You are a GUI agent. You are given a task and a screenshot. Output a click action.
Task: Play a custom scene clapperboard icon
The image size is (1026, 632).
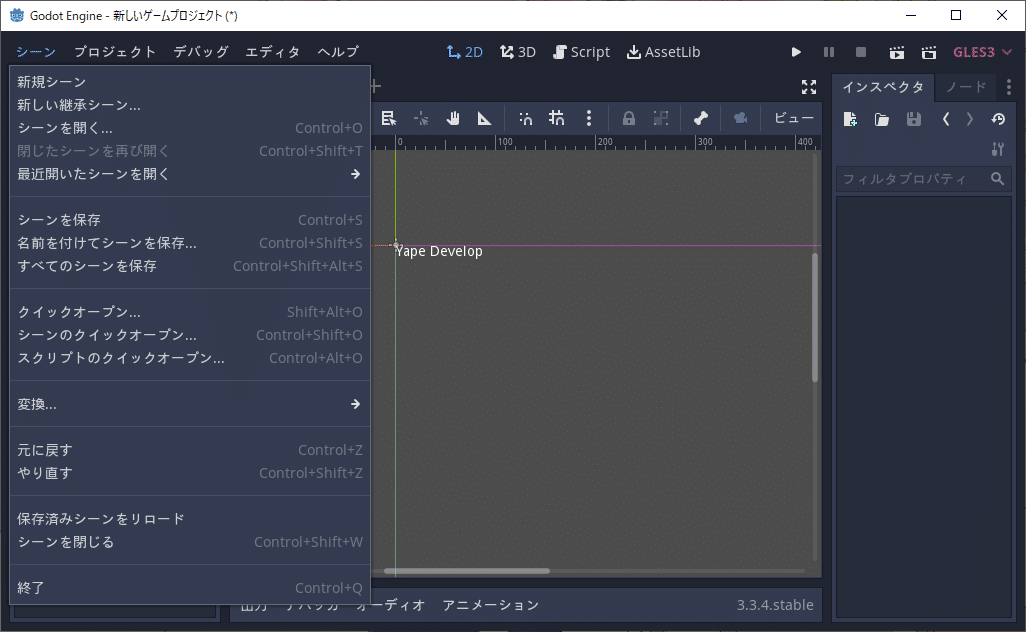(929, 52)
